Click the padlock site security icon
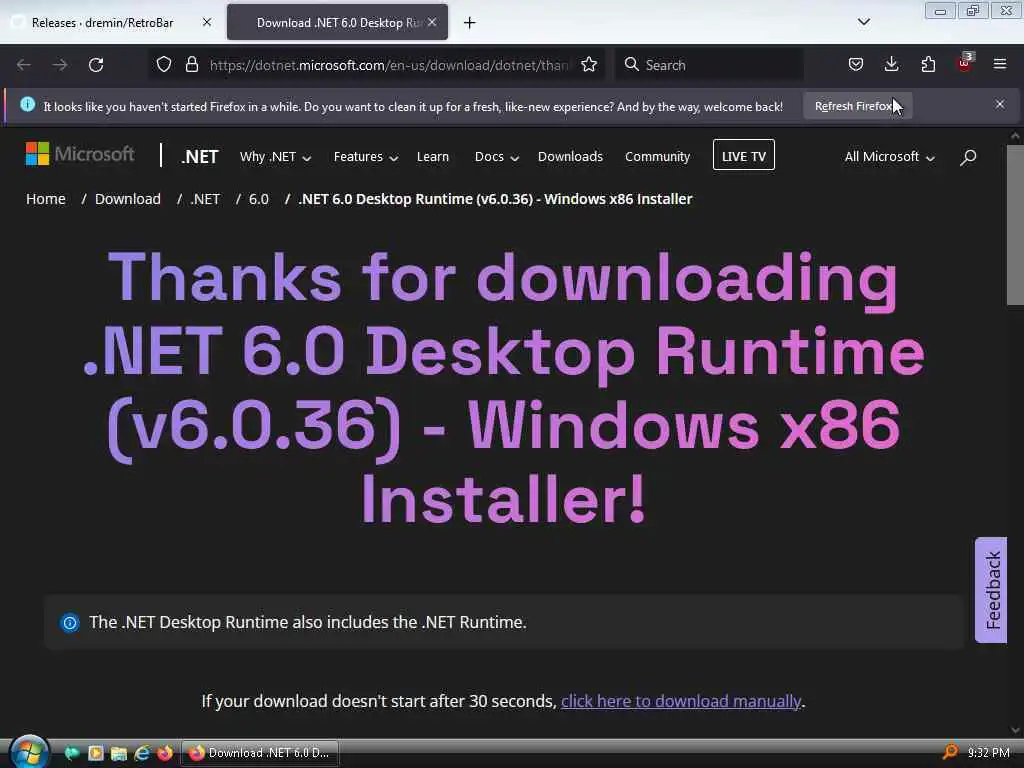The height and width of the screenshot is (768, 1024). pos(191,65)
